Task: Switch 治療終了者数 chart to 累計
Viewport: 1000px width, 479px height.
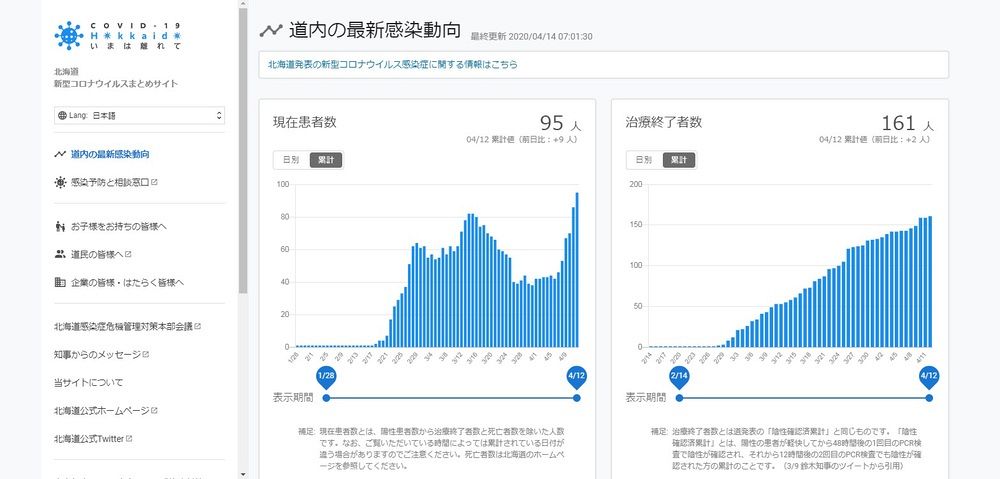Action: point(679,160)
